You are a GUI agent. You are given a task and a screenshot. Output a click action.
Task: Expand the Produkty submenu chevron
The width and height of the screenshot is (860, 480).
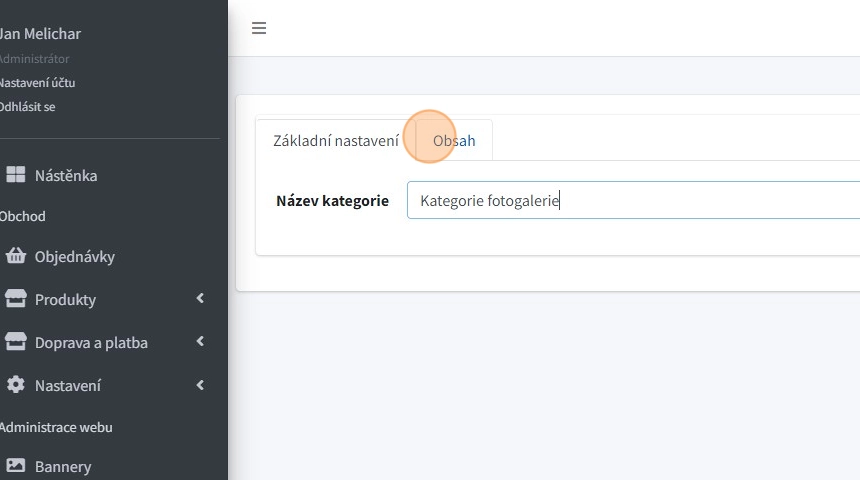point(200,299)
